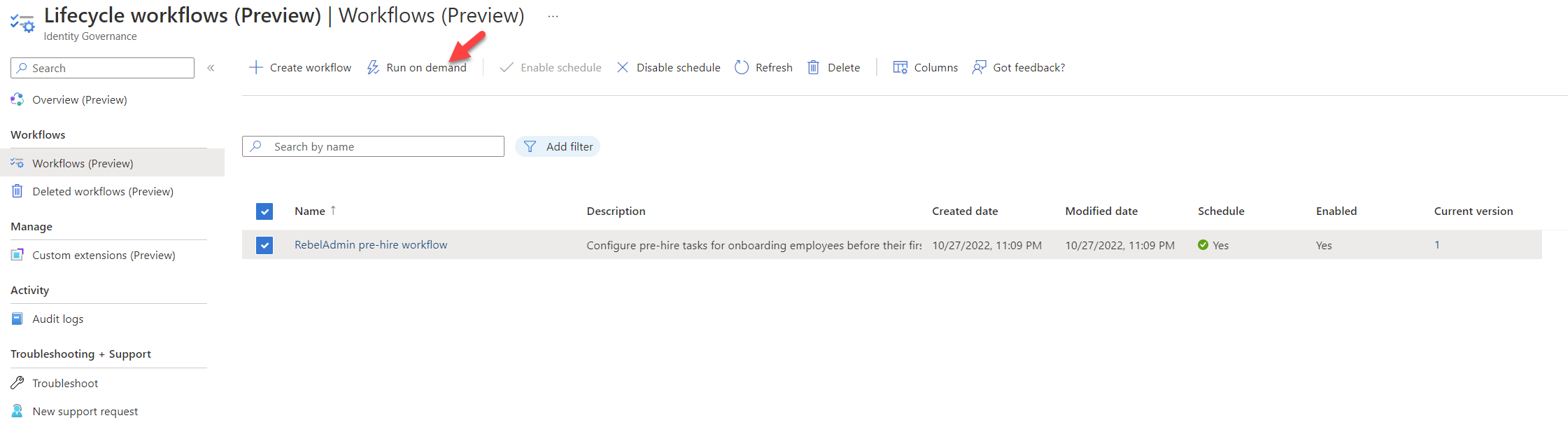
Task: Click Create workflow label
Action: coord(311,67)
